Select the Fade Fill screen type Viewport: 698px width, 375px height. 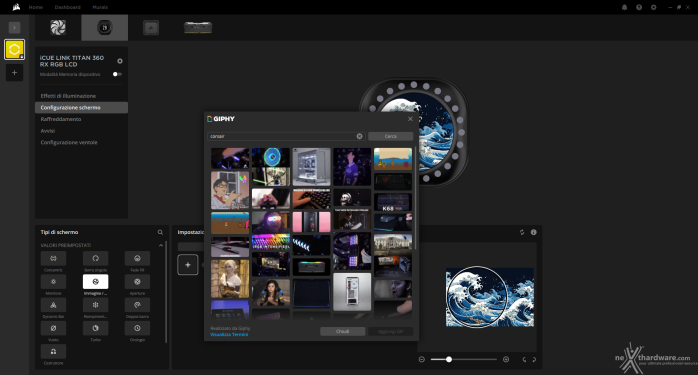pyautogui.click(x=137, y=258)
